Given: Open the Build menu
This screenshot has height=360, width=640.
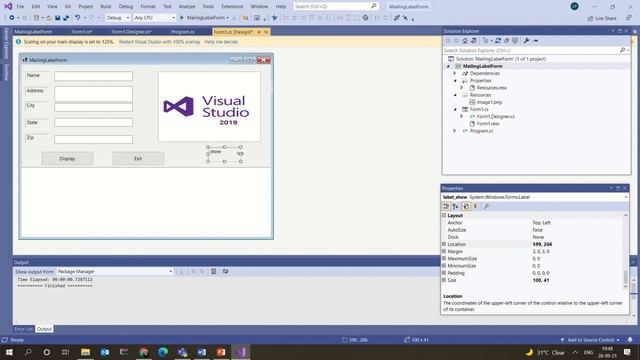Looking at the screenshot, I should [106, 7].
